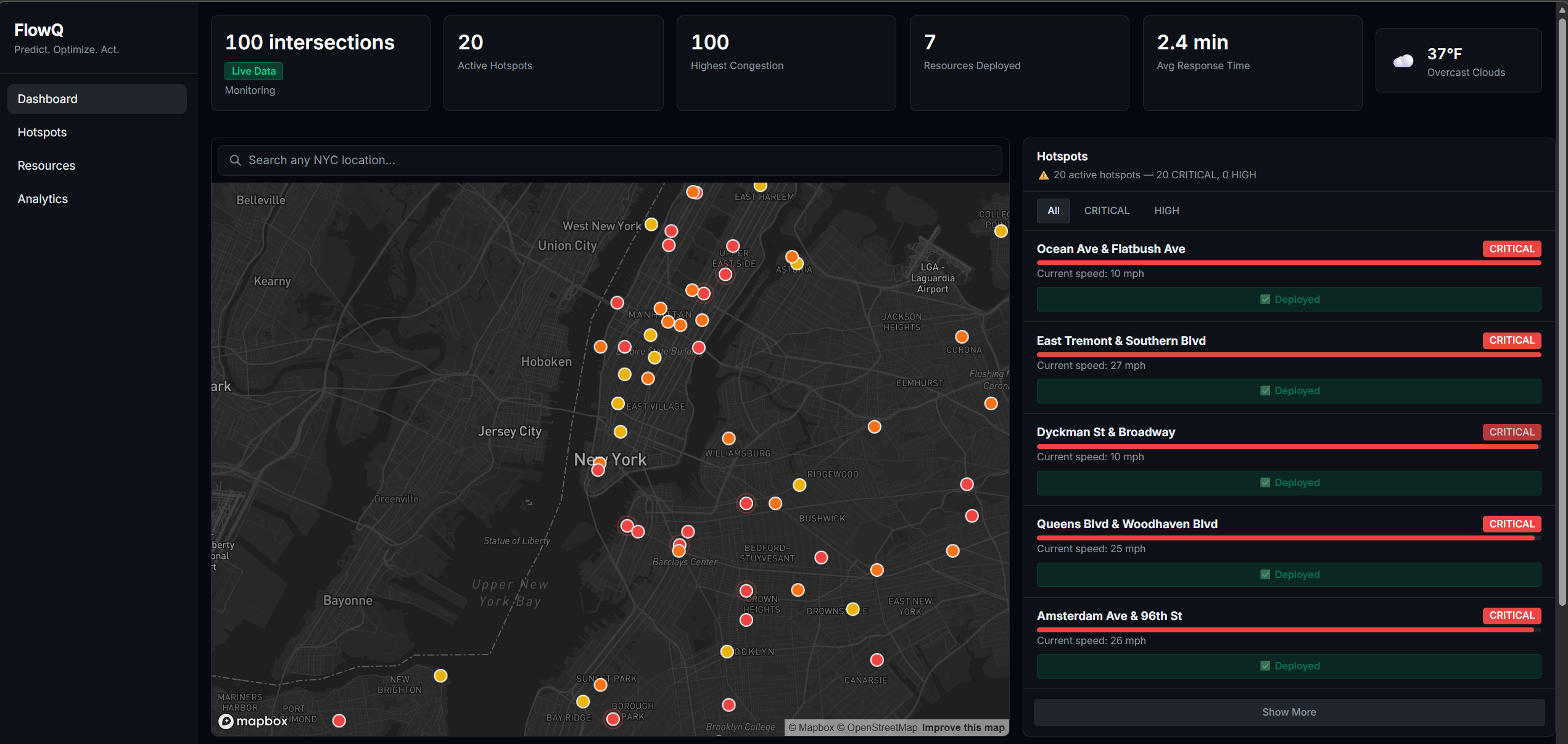Expand list with Show More button
The image size is (1568, 744).
1289,713
